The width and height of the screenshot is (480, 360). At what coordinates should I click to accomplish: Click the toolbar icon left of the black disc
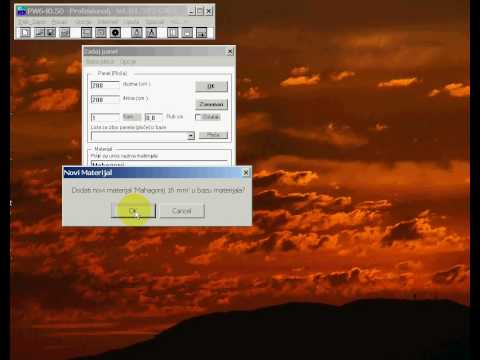[x=101, y=33]
